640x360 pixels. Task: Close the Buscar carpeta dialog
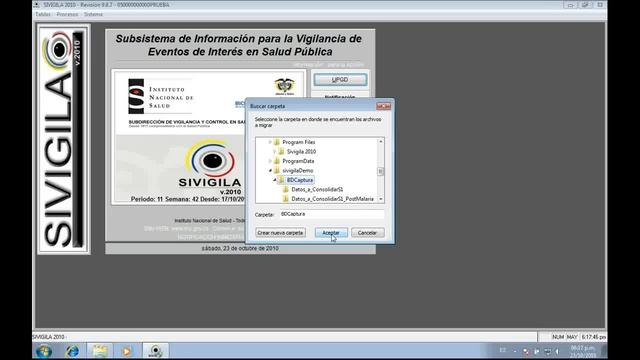point(383,106)
